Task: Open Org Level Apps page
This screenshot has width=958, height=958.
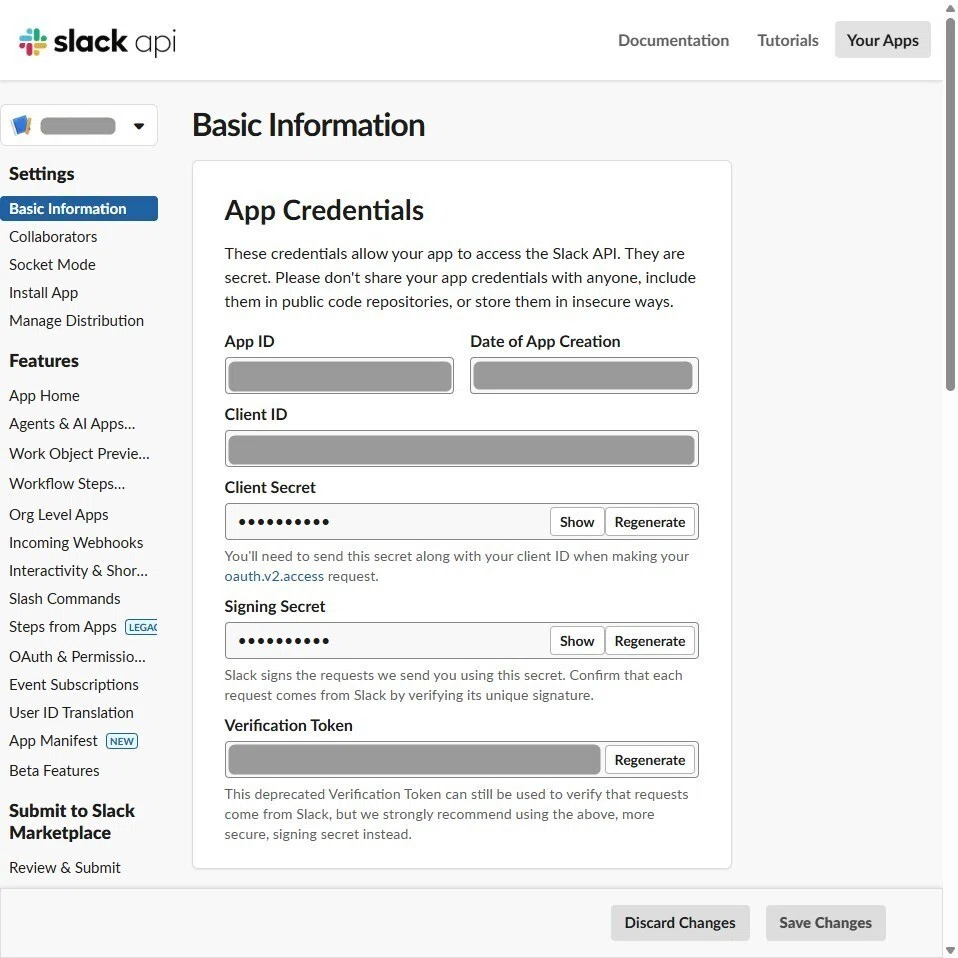Action: pos(59,515)
